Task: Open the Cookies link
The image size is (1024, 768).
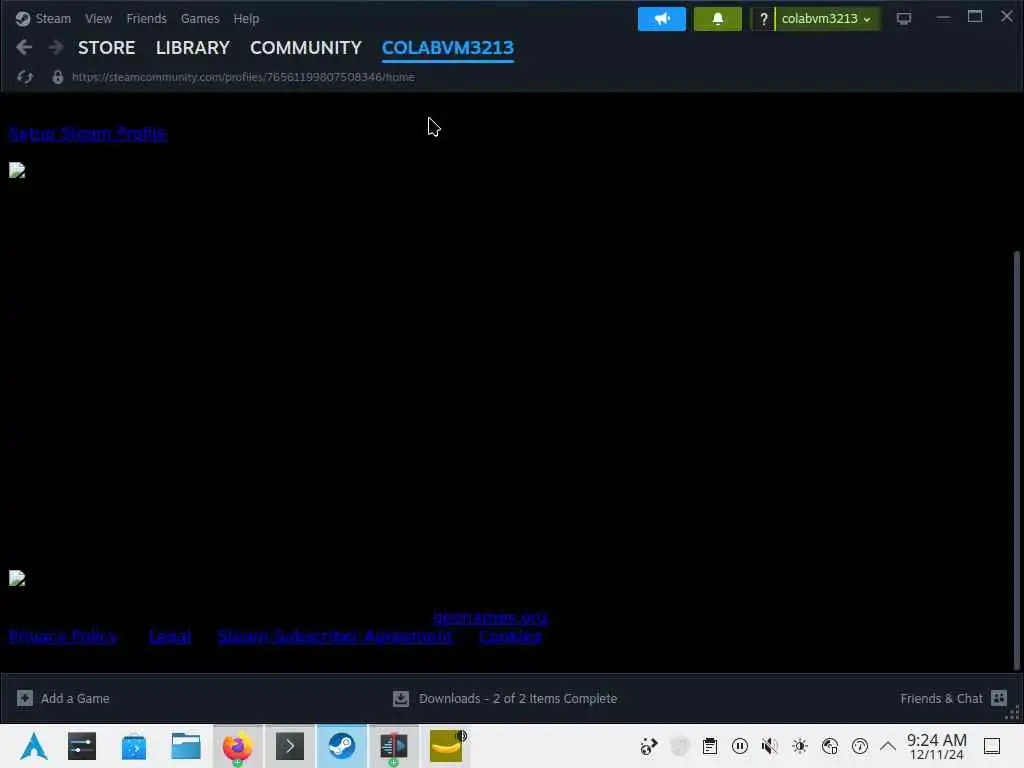Action: (510, 636)
